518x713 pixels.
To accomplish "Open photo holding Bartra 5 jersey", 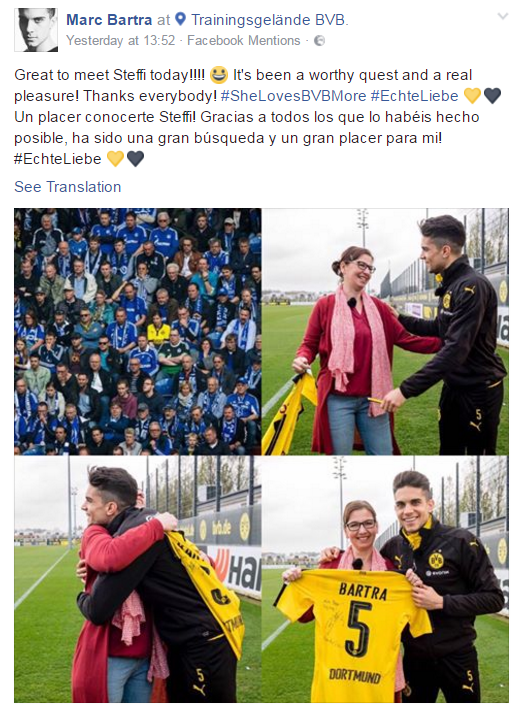I will (386, 579).
